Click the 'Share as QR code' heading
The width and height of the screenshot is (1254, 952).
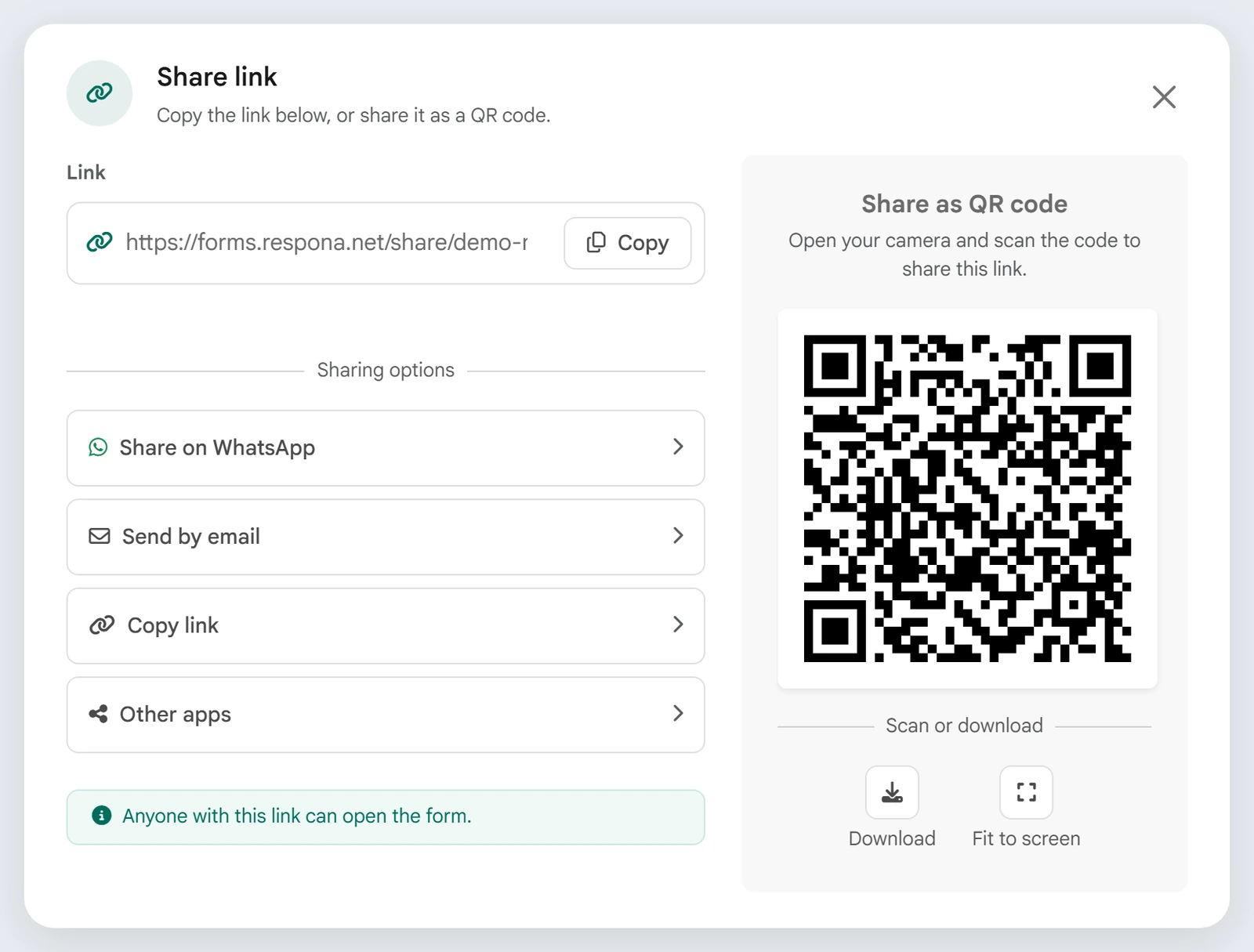point(964,204)
